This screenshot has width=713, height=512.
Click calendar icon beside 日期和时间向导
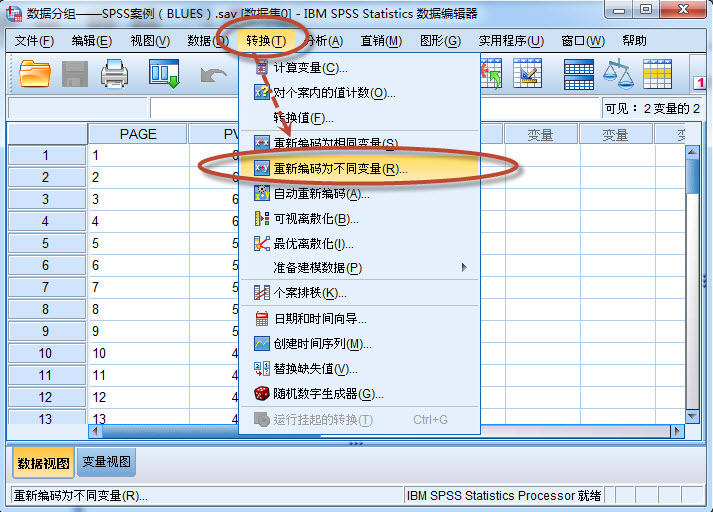(x=261, y=318)
